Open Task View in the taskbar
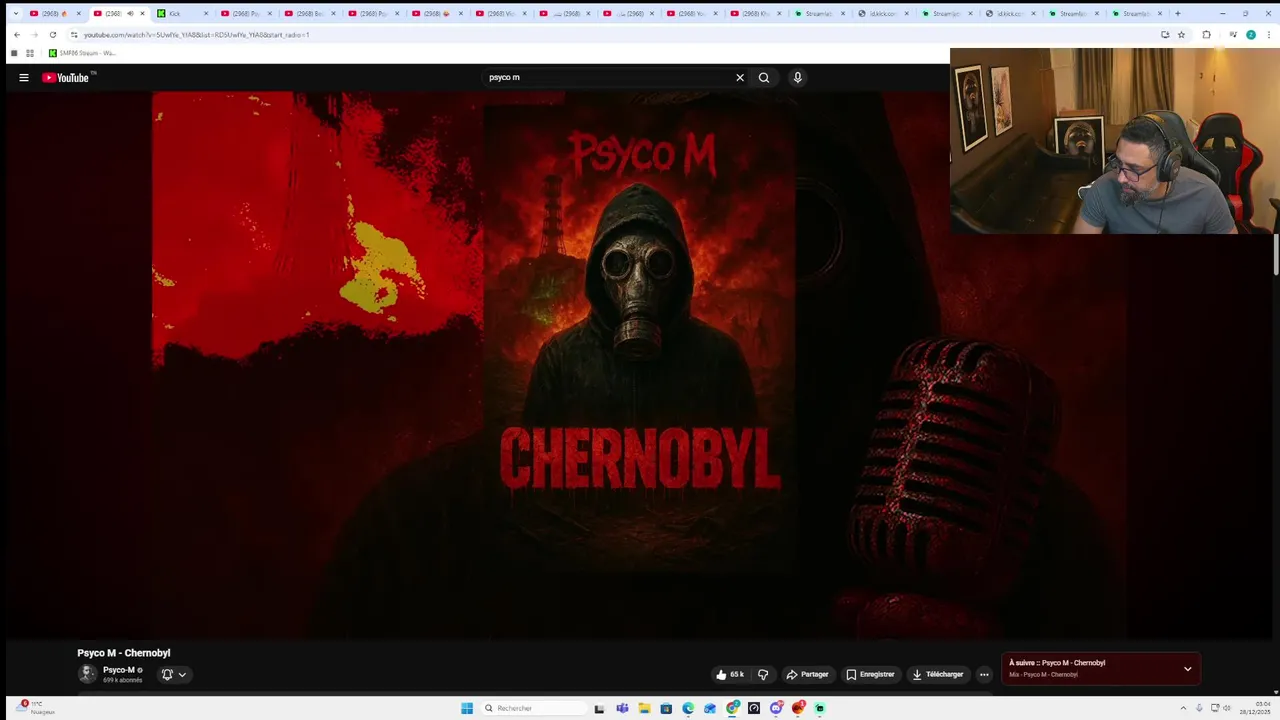1280x720 pixels. coord(599,708)
